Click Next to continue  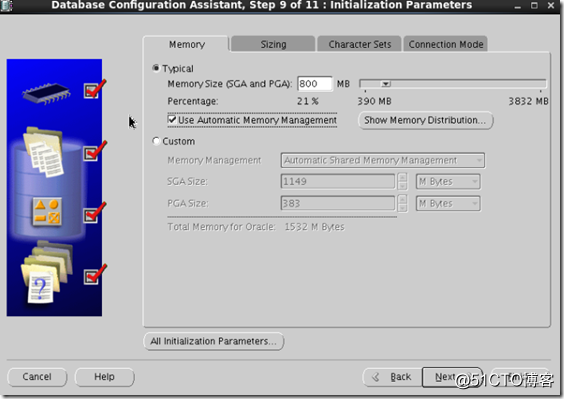(452, 377)
